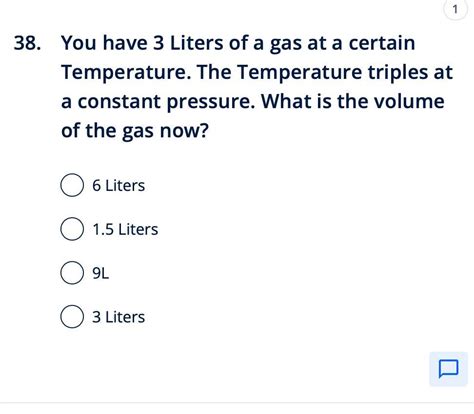Pick the 3 Liters answer radio circle

pyautogui.click(x=72, y=317)
